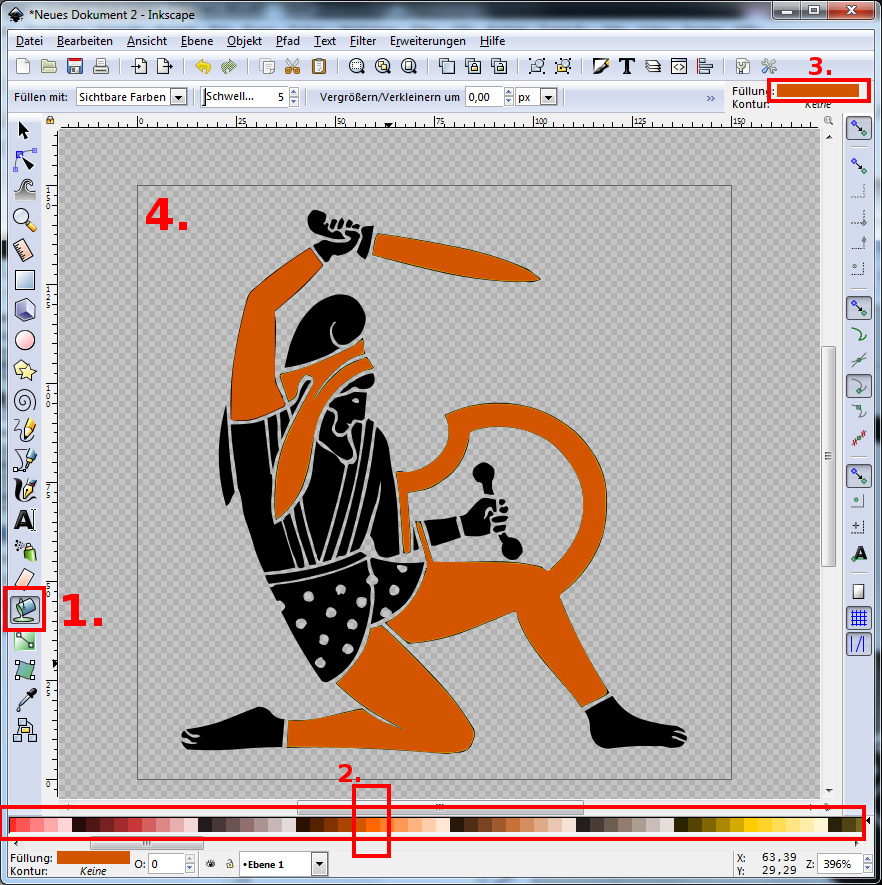This screenshot has height=885, width=882.
Task: Toggle snapping to cusp nodes
Action: coord(858,387)
